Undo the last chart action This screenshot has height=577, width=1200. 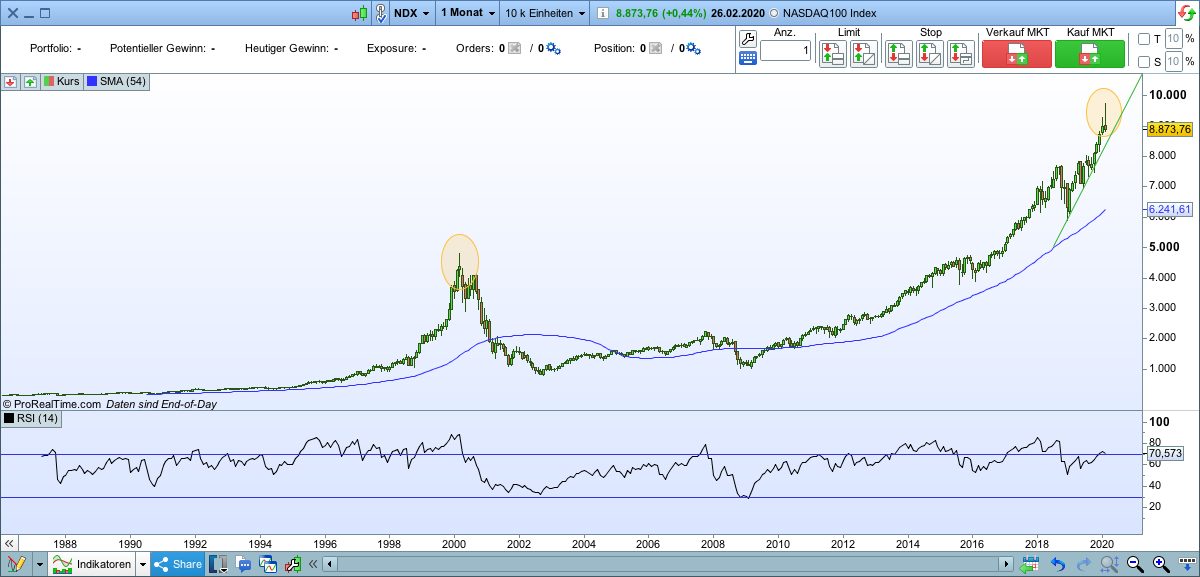[1058, 563]
